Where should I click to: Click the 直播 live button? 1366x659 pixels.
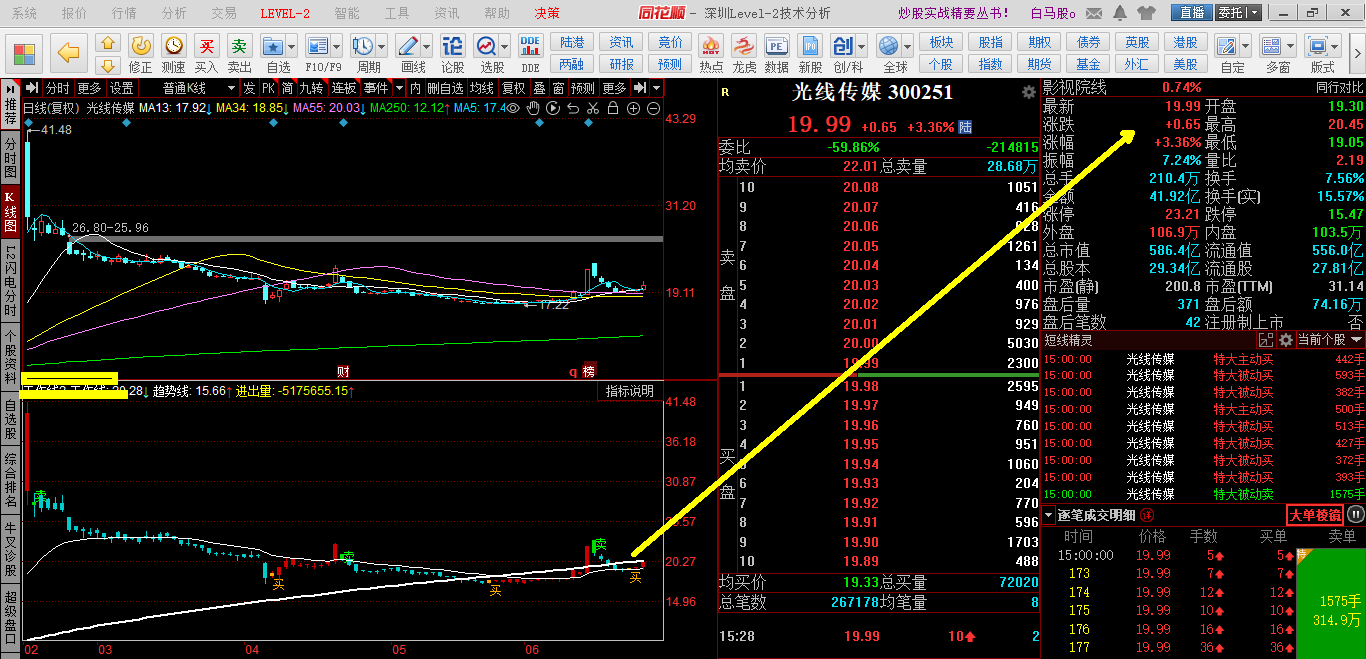pyautogui.click(x=1191, y=12)
